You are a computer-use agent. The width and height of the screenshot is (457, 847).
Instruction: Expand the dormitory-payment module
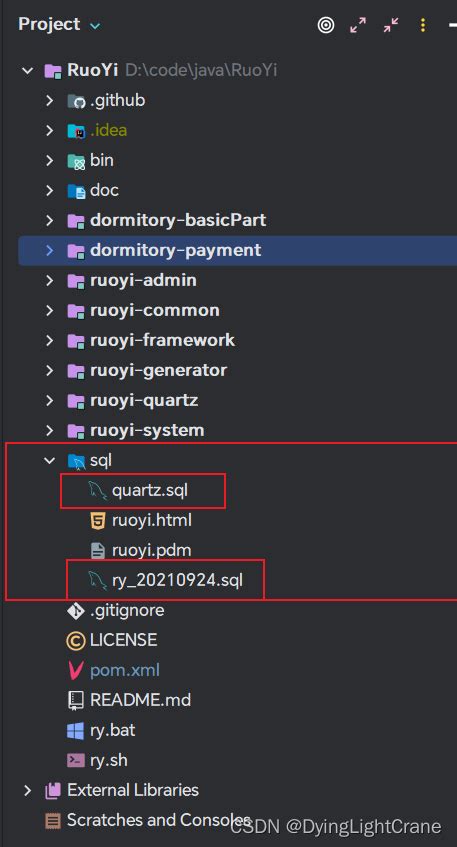[50, 250]
